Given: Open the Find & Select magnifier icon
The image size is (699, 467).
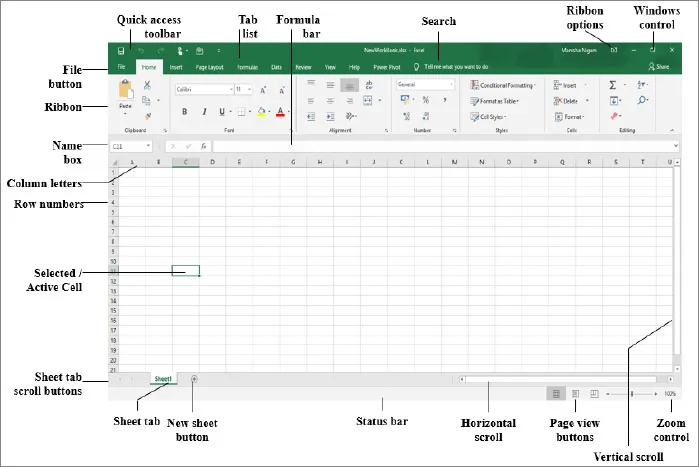Looking at the screenshot, I should pyautogui.click(x=641, y=101).
